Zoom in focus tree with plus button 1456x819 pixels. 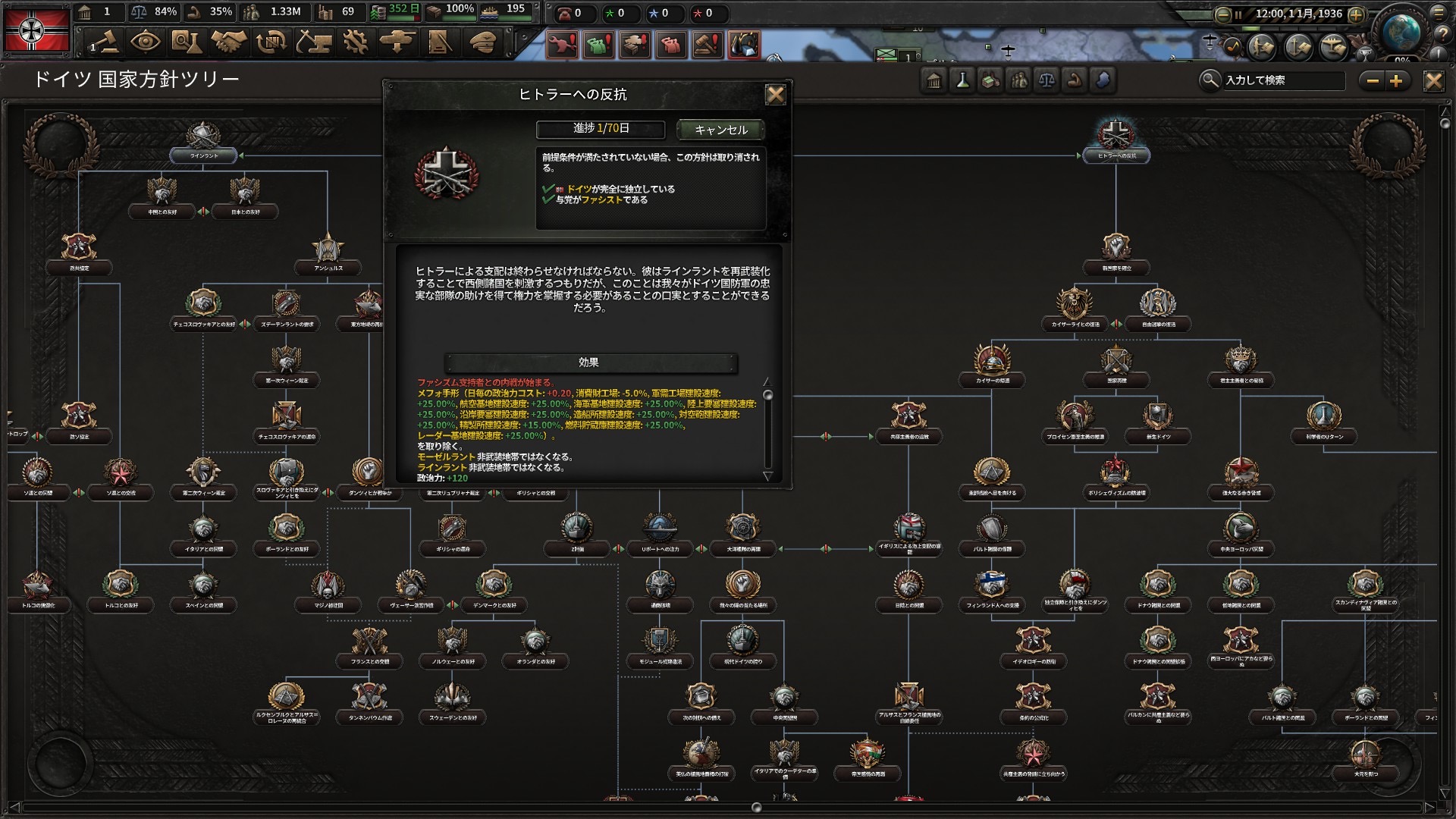pyautogui.click(x=1396, y=80)
